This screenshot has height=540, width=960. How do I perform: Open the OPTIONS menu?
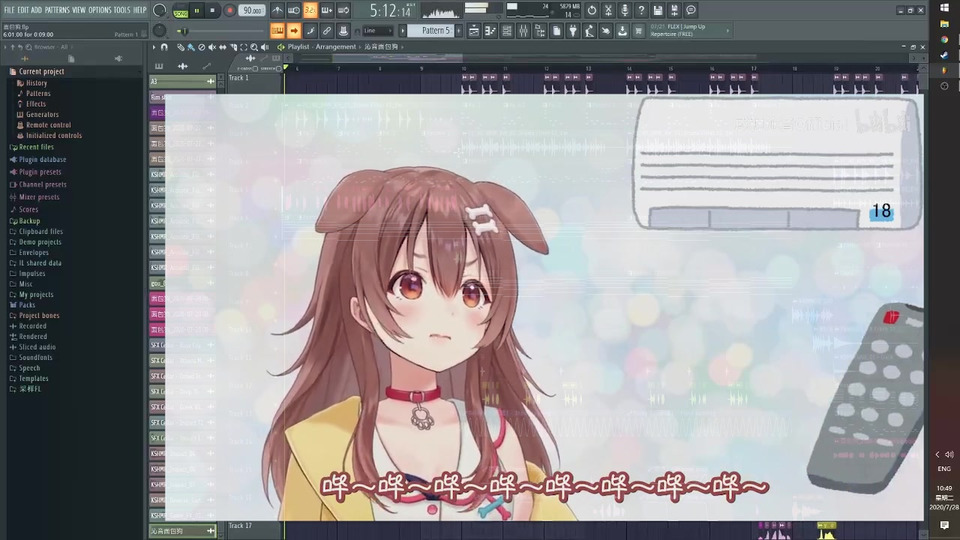(100, 10)
